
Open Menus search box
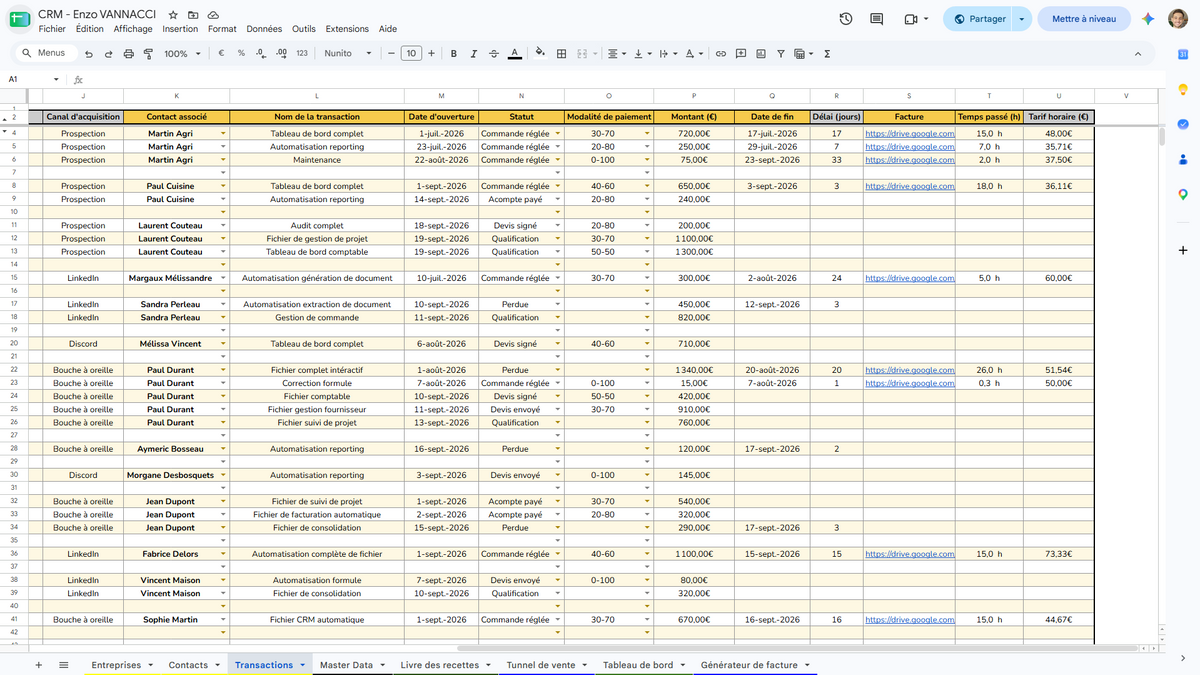click(x=44, y=54)
